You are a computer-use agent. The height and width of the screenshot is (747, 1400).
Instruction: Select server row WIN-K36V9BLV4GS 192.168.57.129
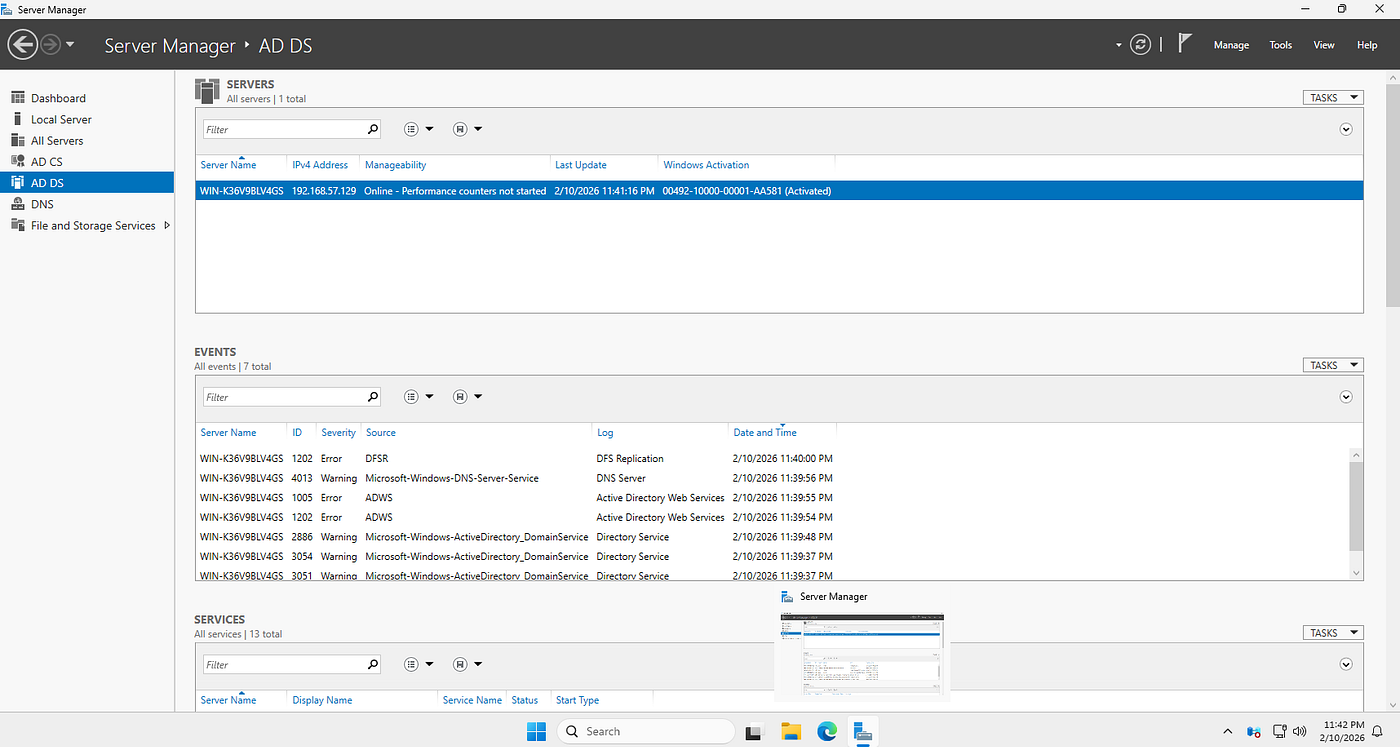click(779, 191)
